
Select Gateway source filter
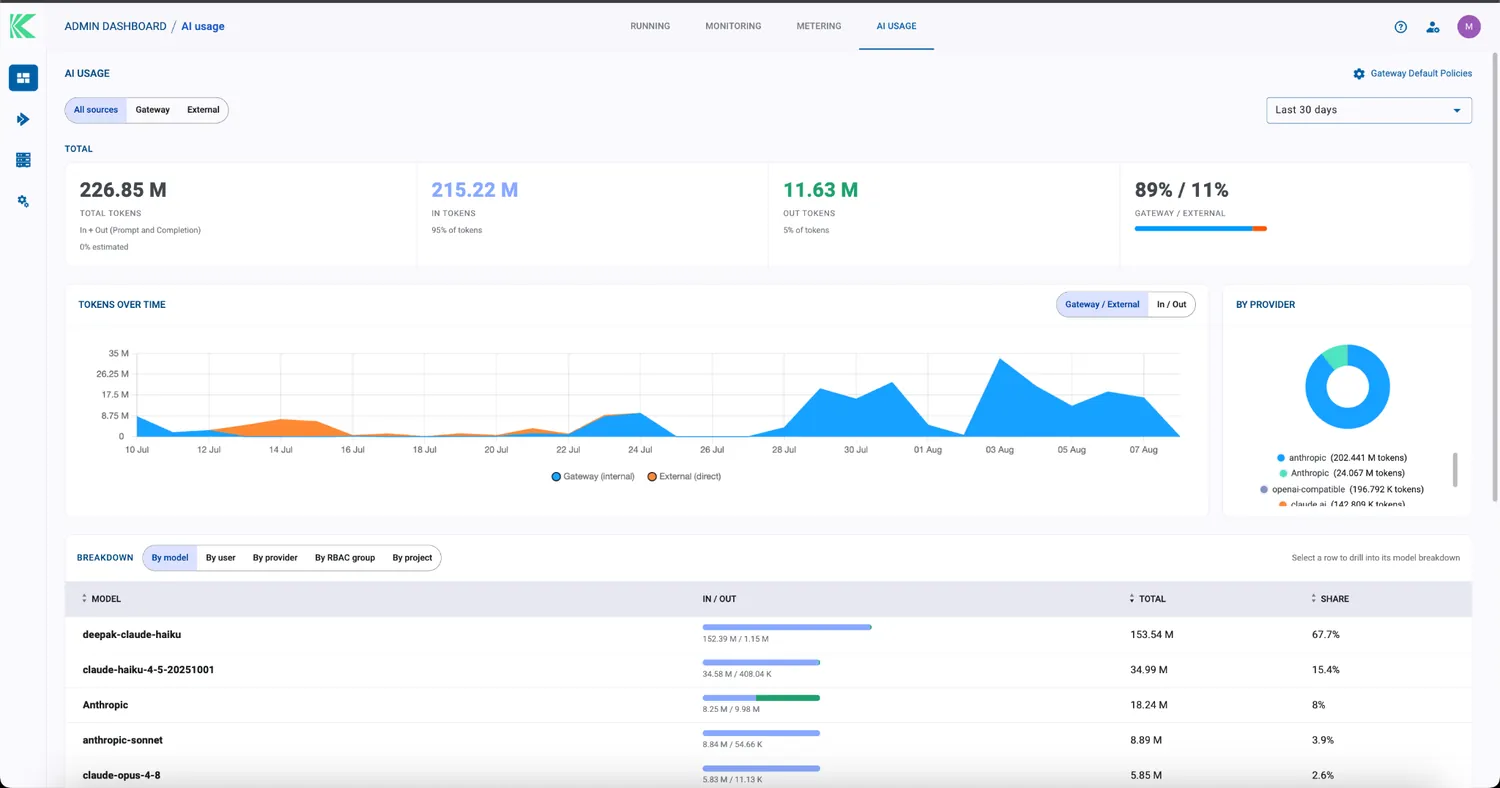coord(153,110)
